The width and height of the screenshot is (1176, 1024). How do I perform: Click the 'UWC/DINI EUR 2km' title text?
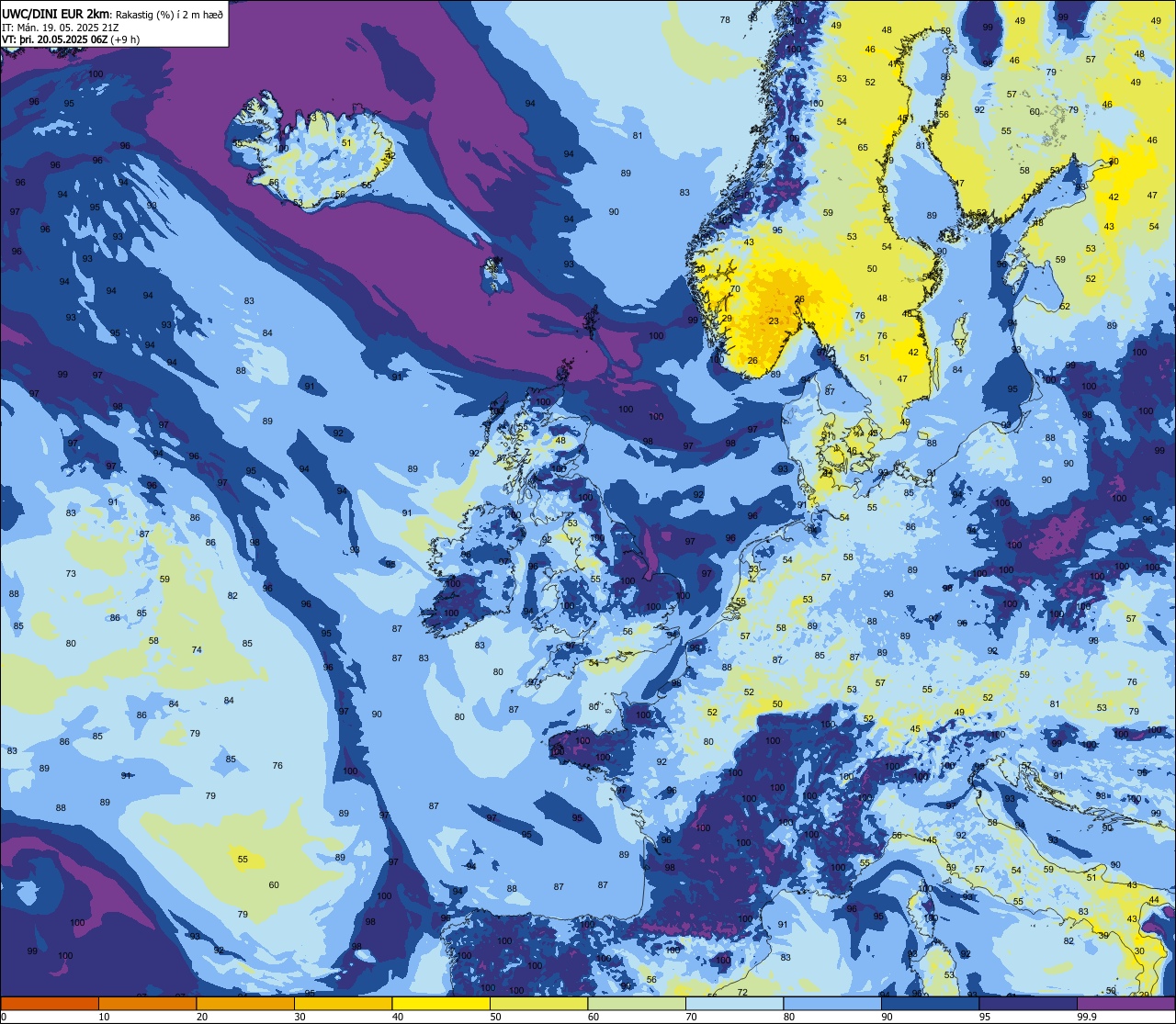pos(55,14)
